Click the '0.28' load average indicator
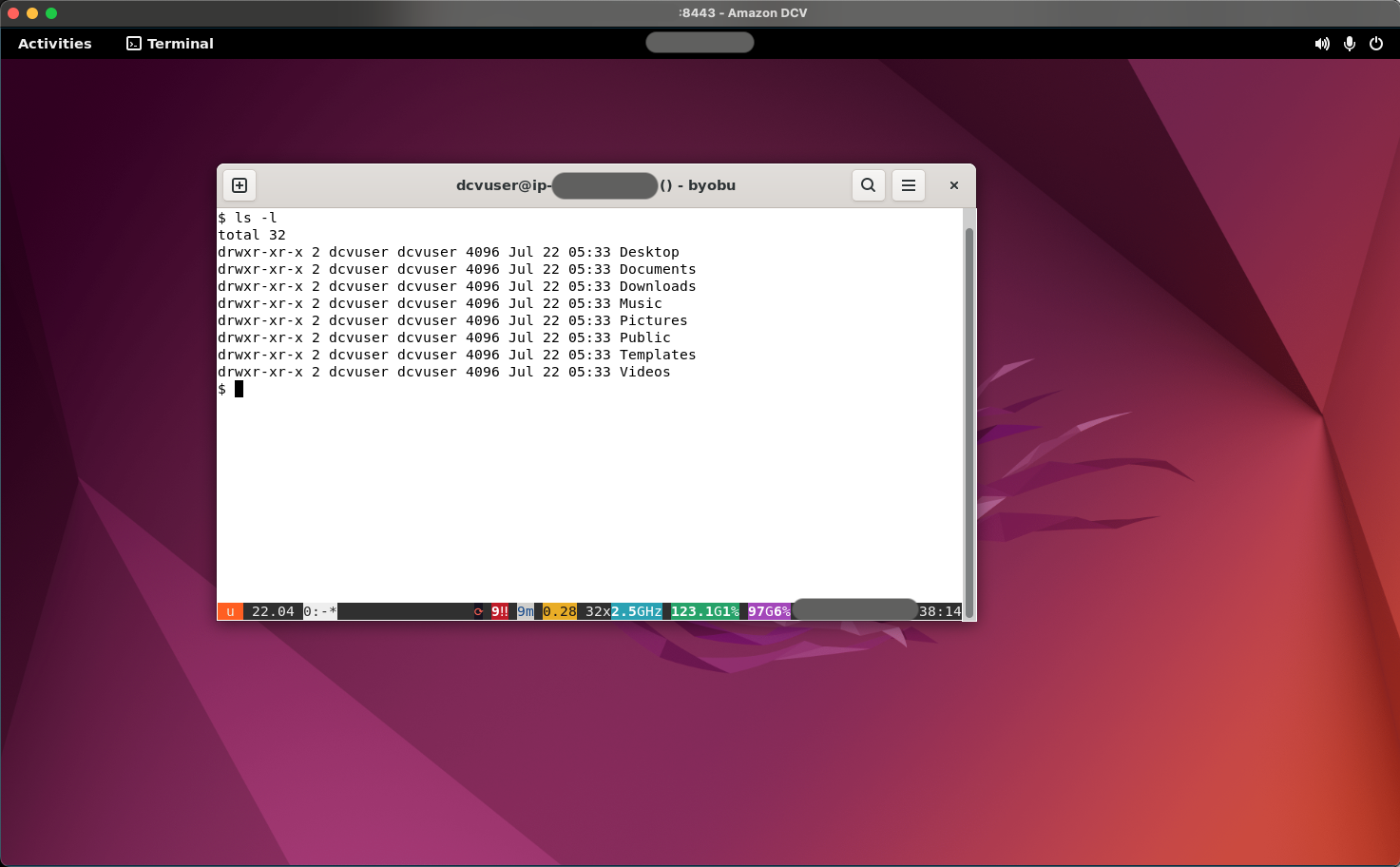Image resolution: width=1400 pixels, height=867 pixels. point(560,611)
